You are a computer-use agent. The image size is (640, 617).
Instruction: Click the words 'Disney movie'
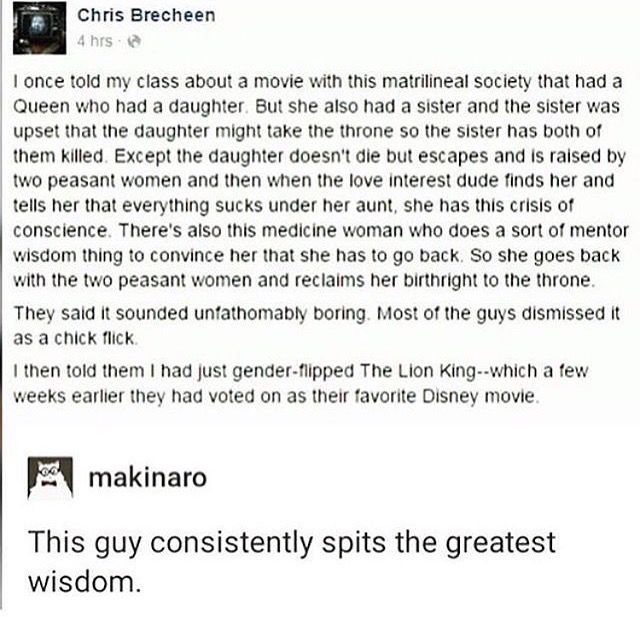478,396
